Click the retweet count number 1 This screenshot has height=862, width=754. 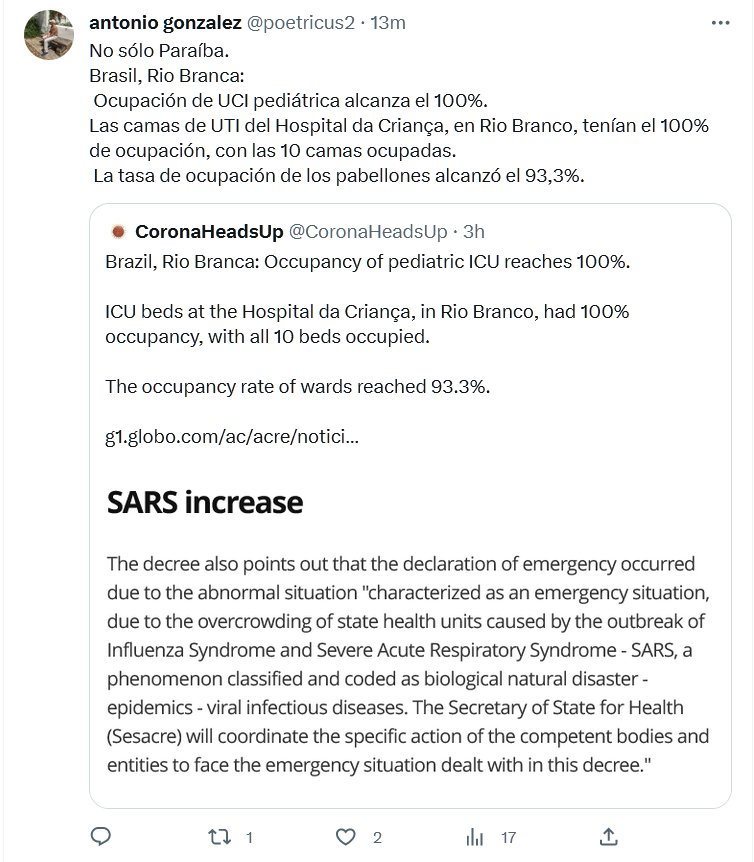(x=249, y=837)
